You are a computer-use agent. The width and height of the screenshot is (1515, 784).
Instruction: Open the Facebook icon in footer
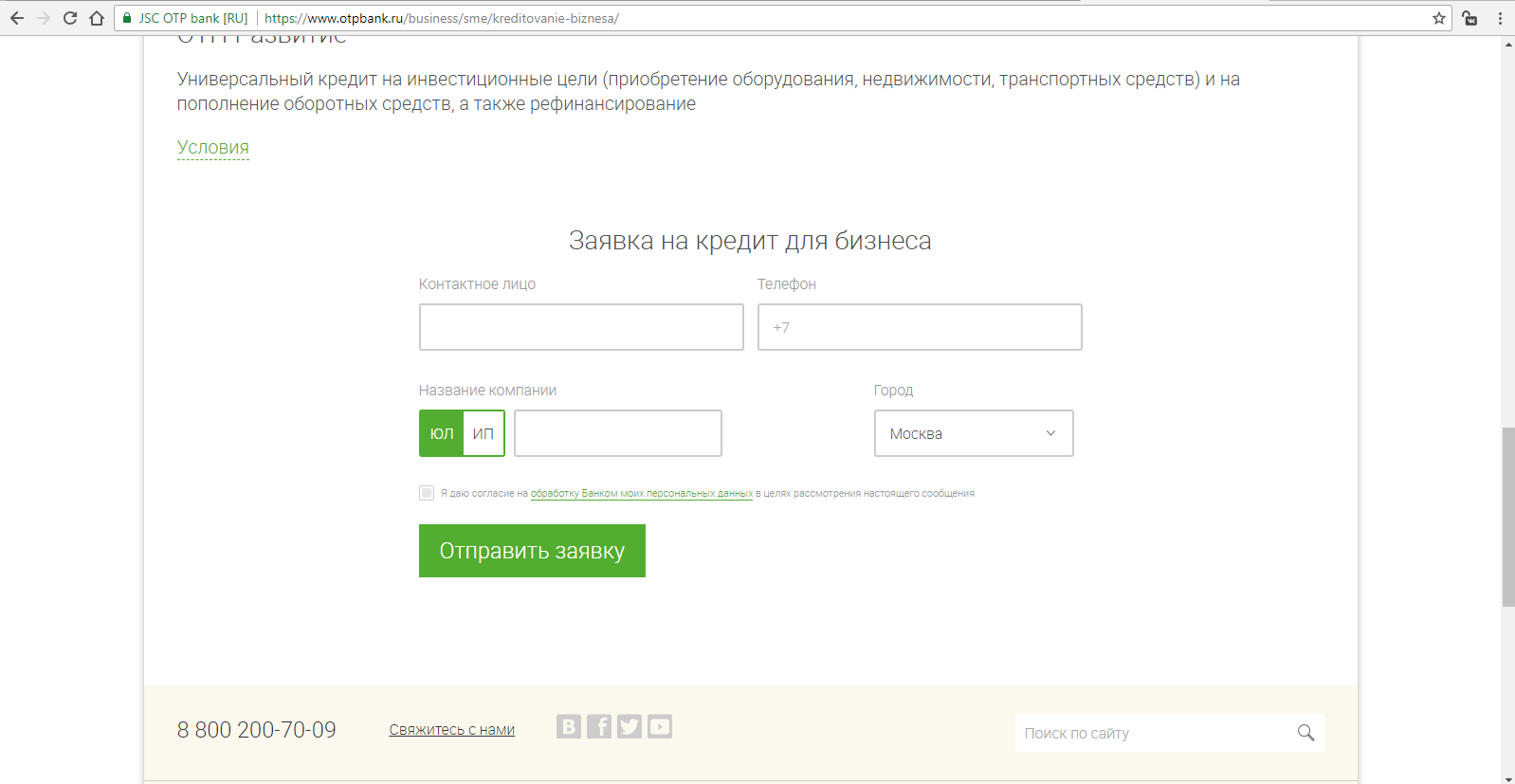pos(598,726)
